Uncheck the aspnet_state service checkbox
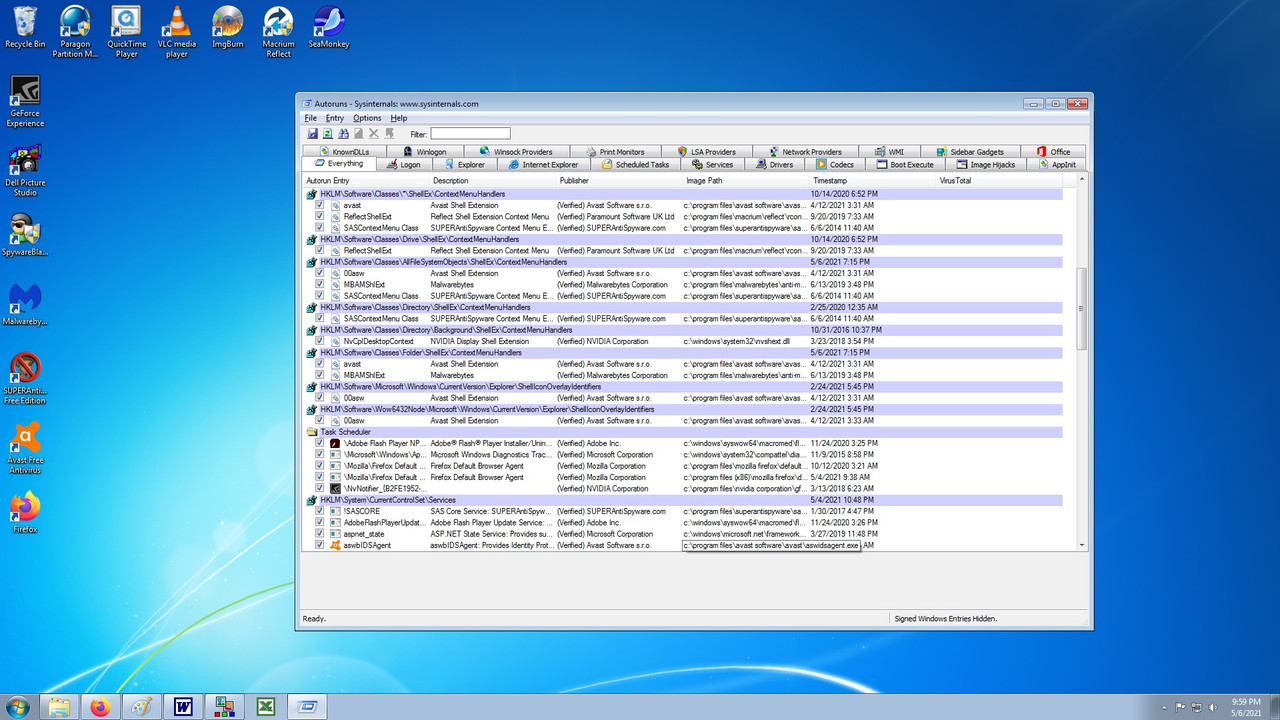 pos(320,534)
